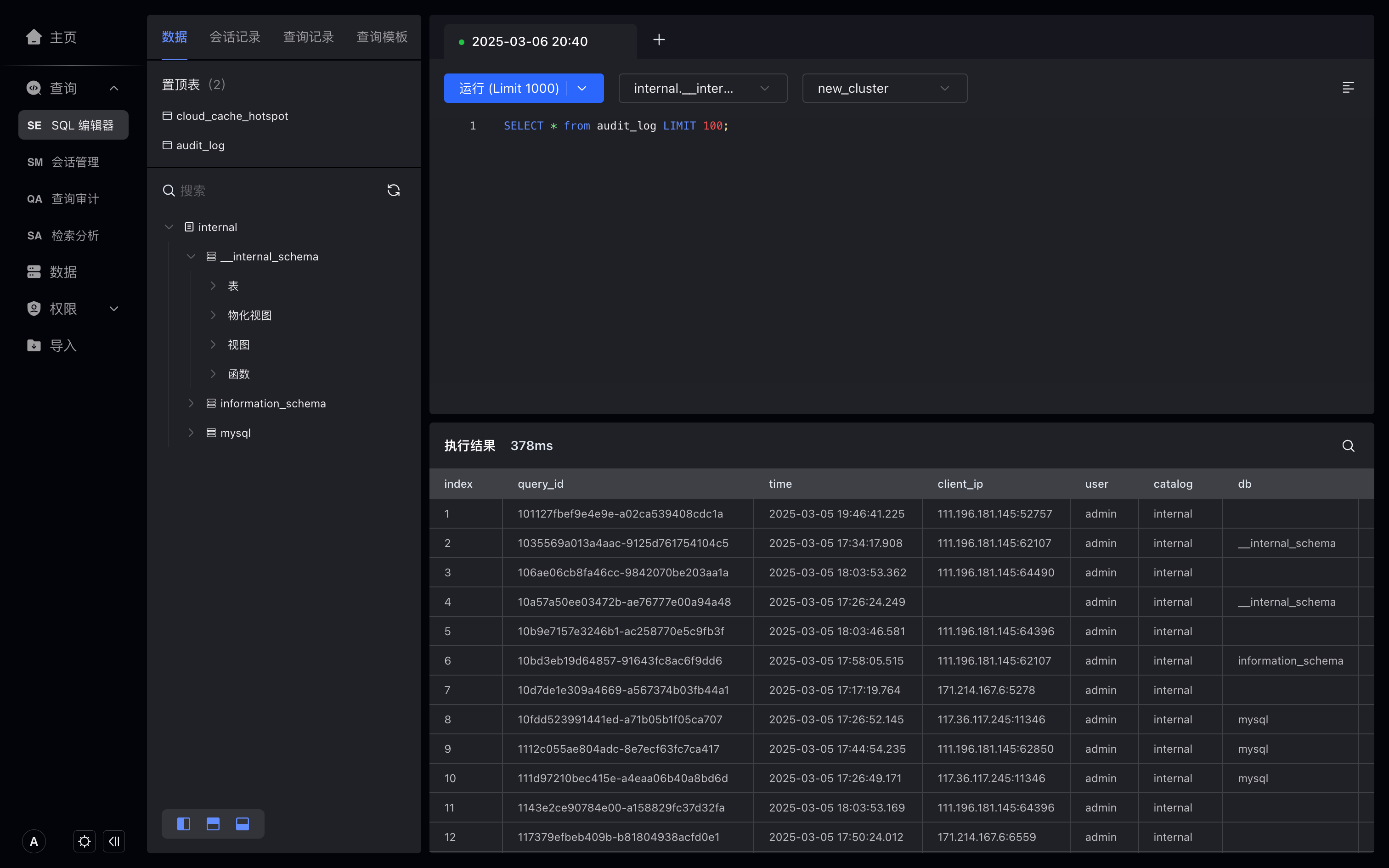Expand the 函数 node
This screenshot has height=868, width=1389.
pos(213,374)
